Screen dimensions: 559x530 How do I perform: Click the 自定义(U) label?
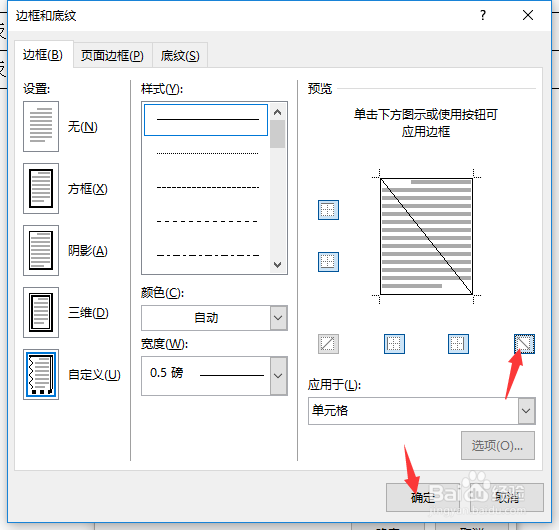click(x=94, y=375)
